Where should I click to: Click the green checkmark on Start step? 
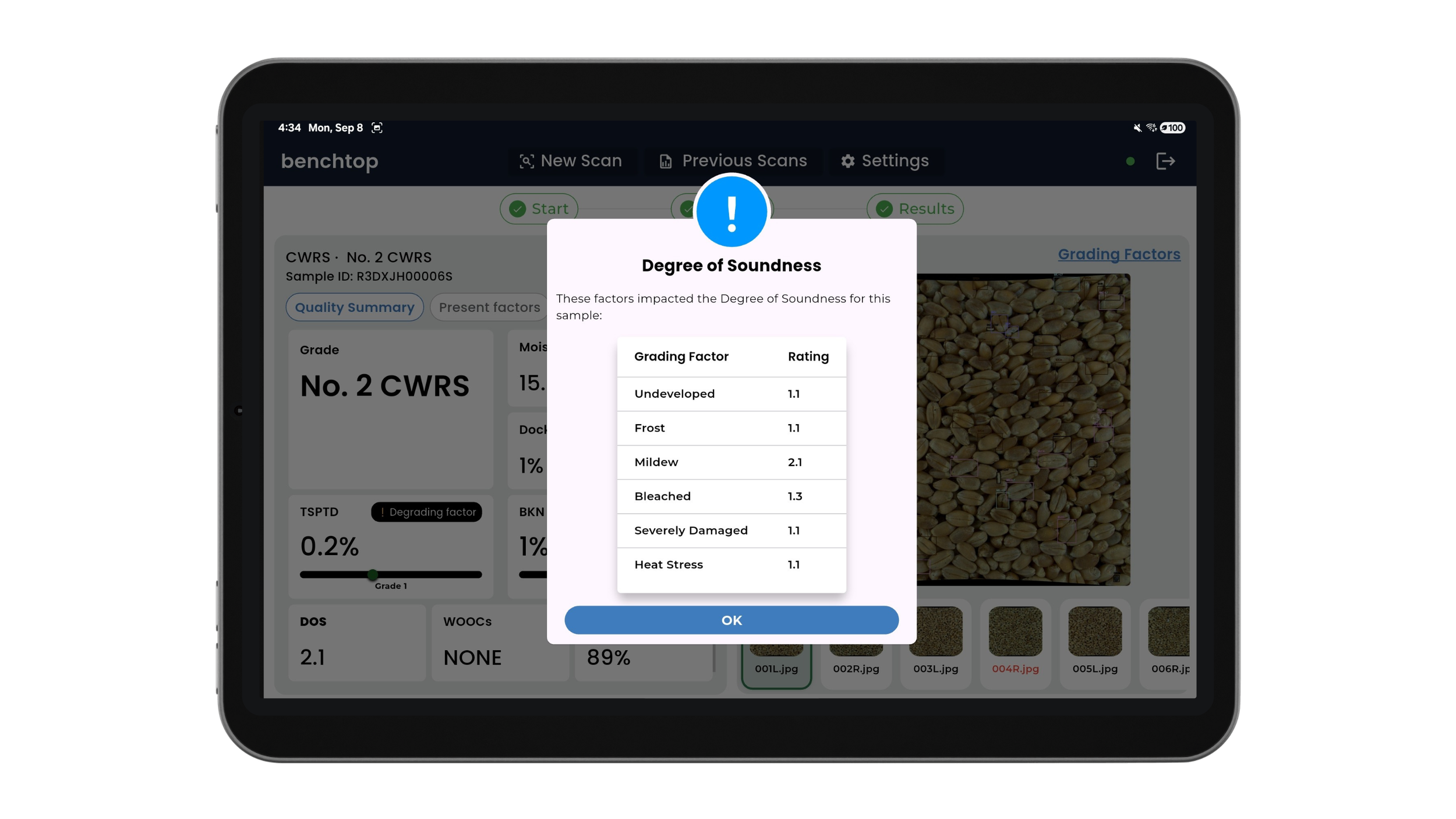517,209
